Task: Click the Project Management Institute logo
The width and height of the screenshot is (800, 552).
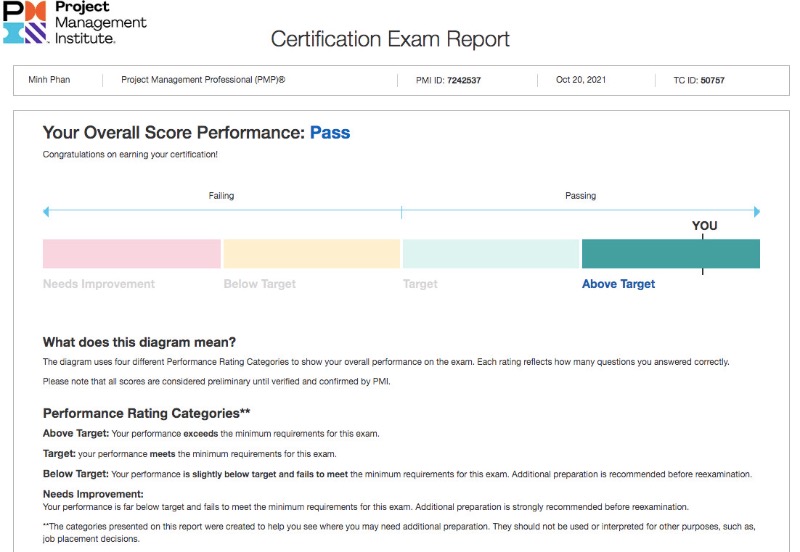Action: coord(74,23)
